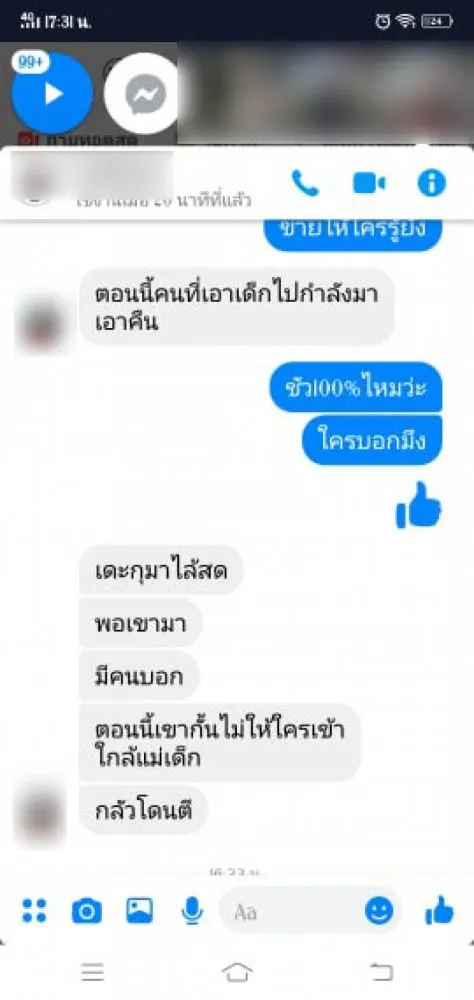Tap the Android back navigation button
This screenshot has height=1000, width=474.
pos(381,972)
